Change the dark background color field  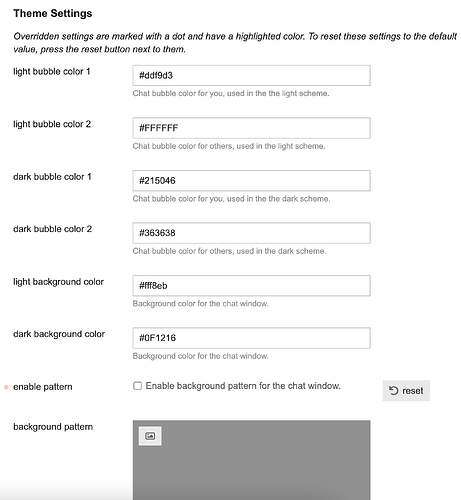tap(251, 338)
